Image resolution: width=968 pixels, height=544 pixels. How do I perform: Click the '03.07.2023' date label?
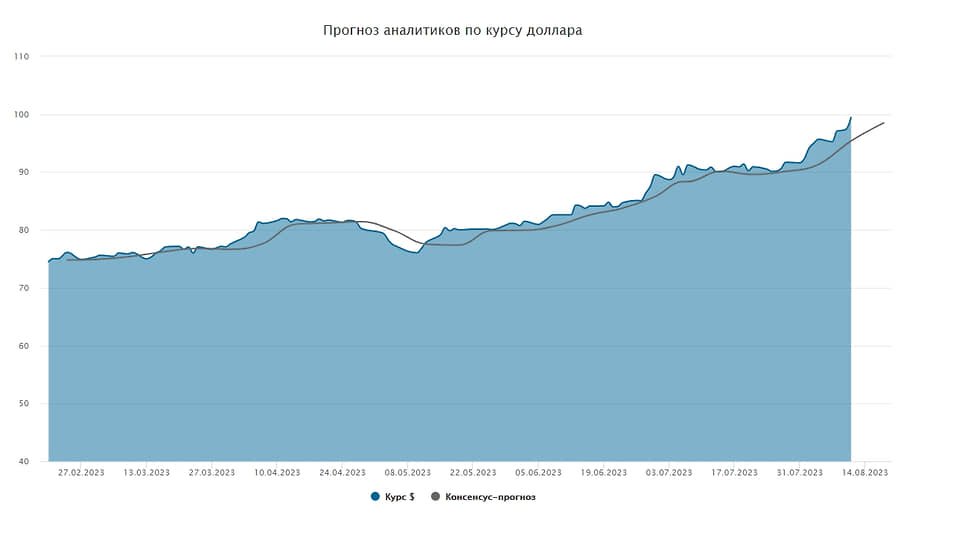[669, 472]
